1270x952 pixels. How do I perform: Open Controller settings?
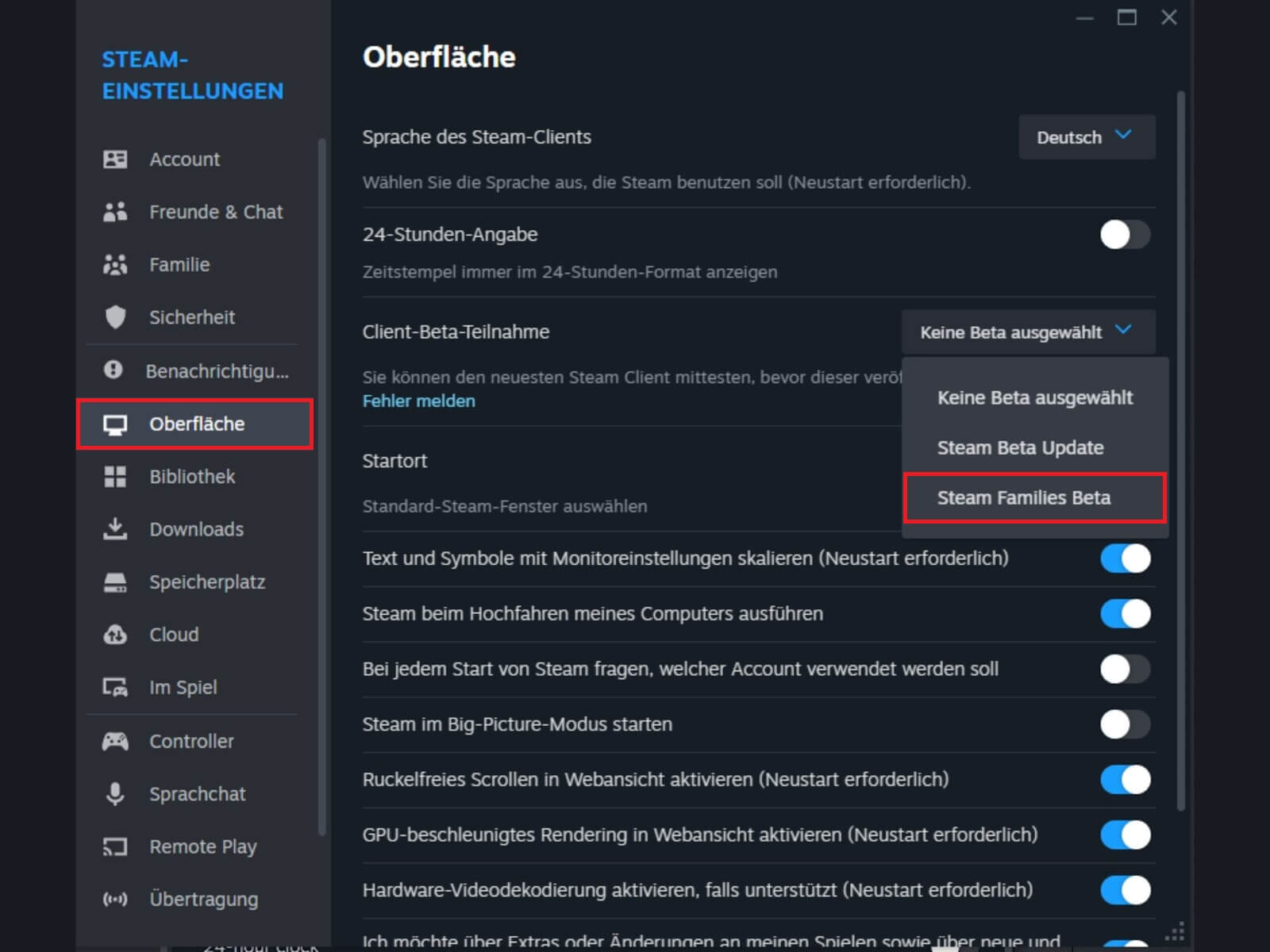click(194, 741)
